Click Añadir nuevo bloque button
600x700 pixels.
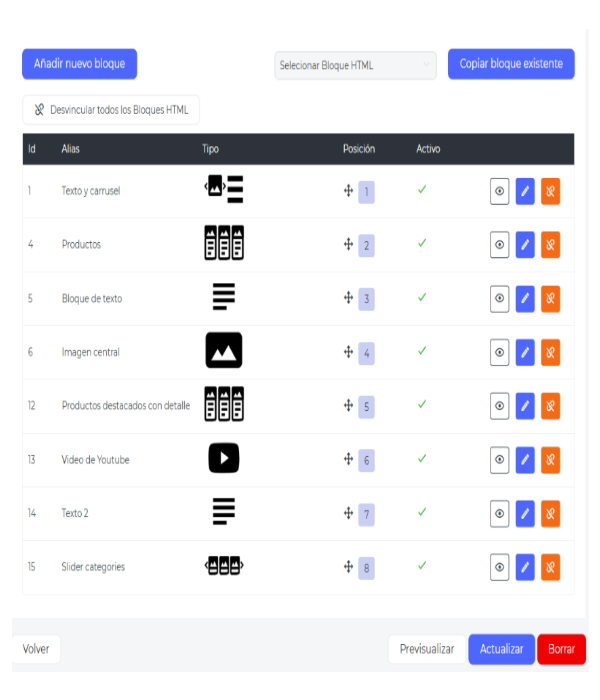click(x=79, y=64)
